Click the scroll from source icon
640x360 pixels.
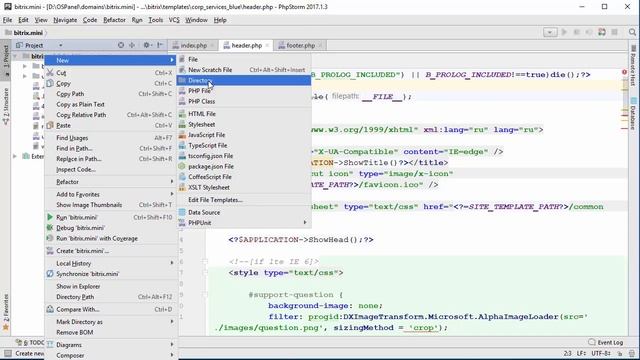point(121,45)
